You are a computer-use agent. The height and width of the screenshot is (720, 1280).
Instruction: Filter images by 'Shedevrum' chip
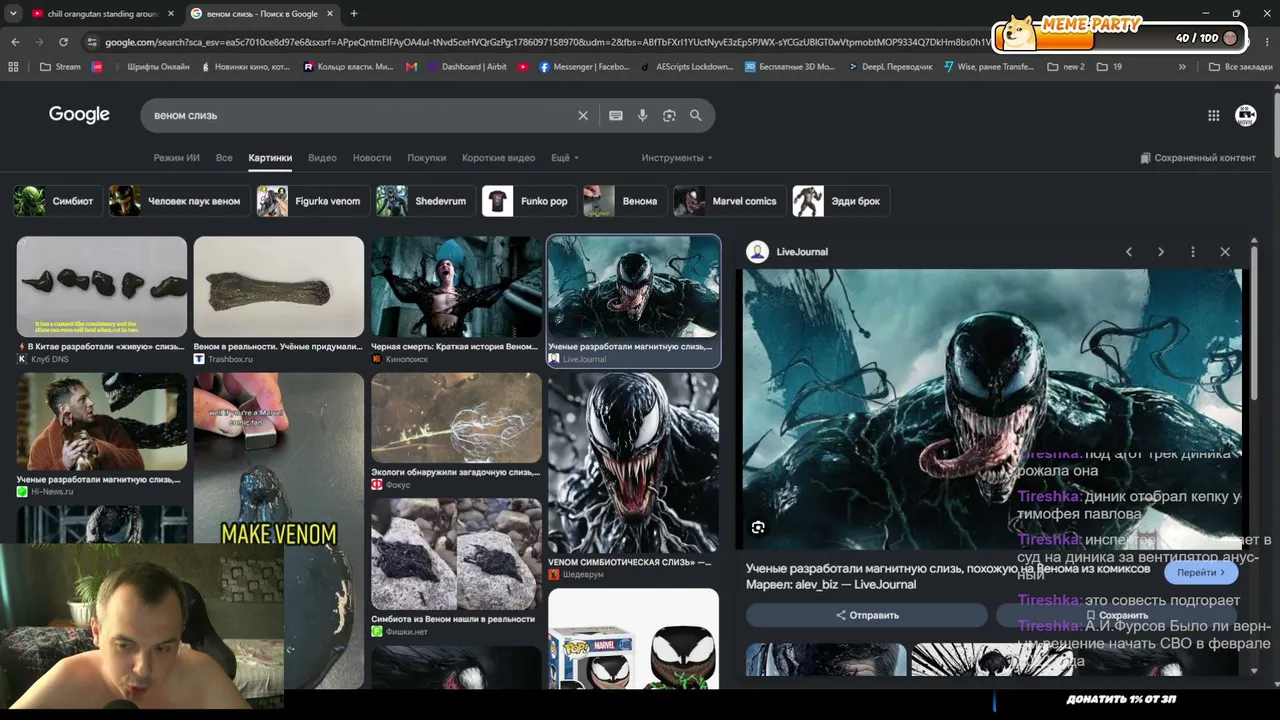(x=424, y=201)
